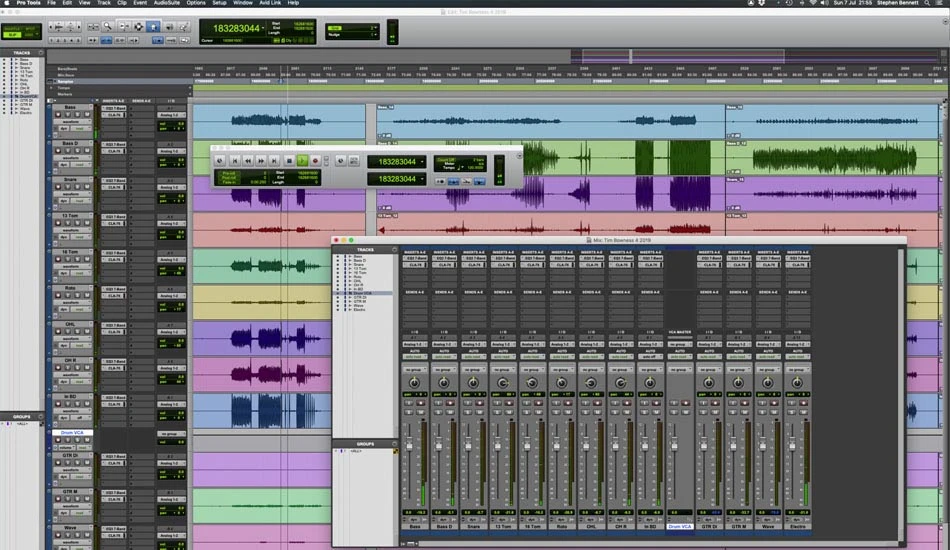Viewport: 950px width, 550px height.
Task: Turn the Bass channel pan knob in Mix window
Action: tap(414, 383)
